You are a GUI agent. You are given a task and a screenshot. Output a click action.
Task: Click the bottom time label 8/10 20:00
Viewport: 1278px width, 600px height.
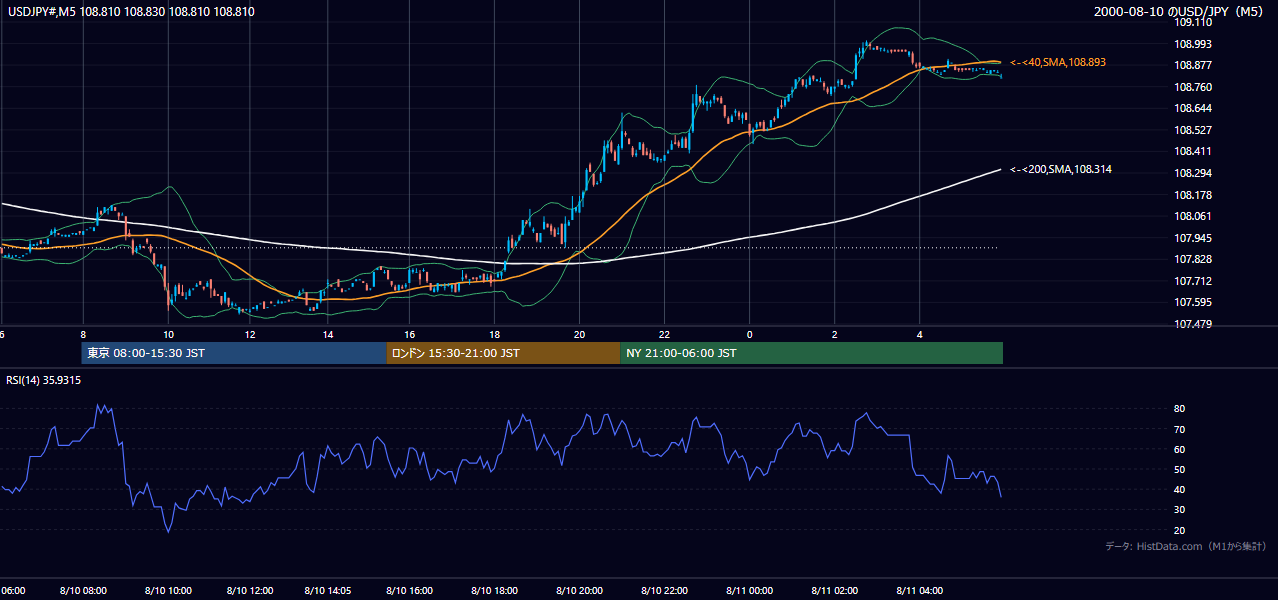tap(579, 590)
